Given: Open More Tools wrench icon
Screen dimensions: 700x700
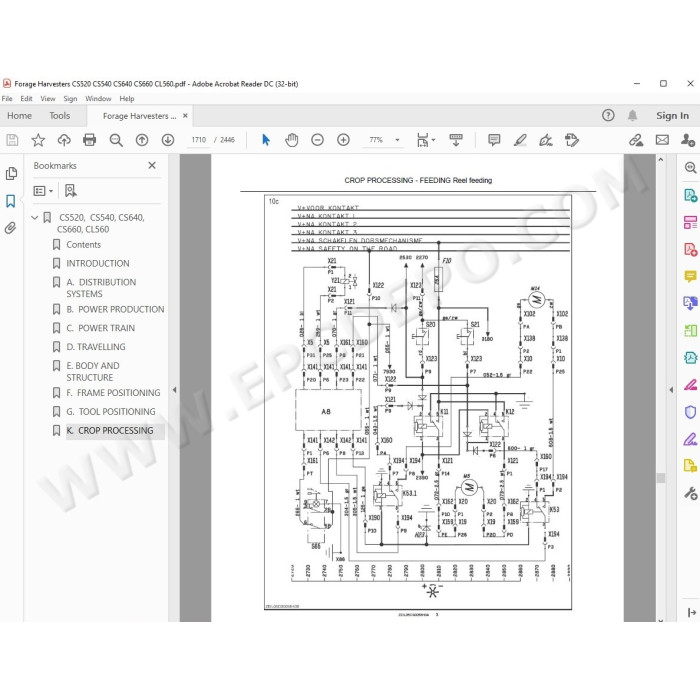Looking at the screenshot, I should click(690, 493).
